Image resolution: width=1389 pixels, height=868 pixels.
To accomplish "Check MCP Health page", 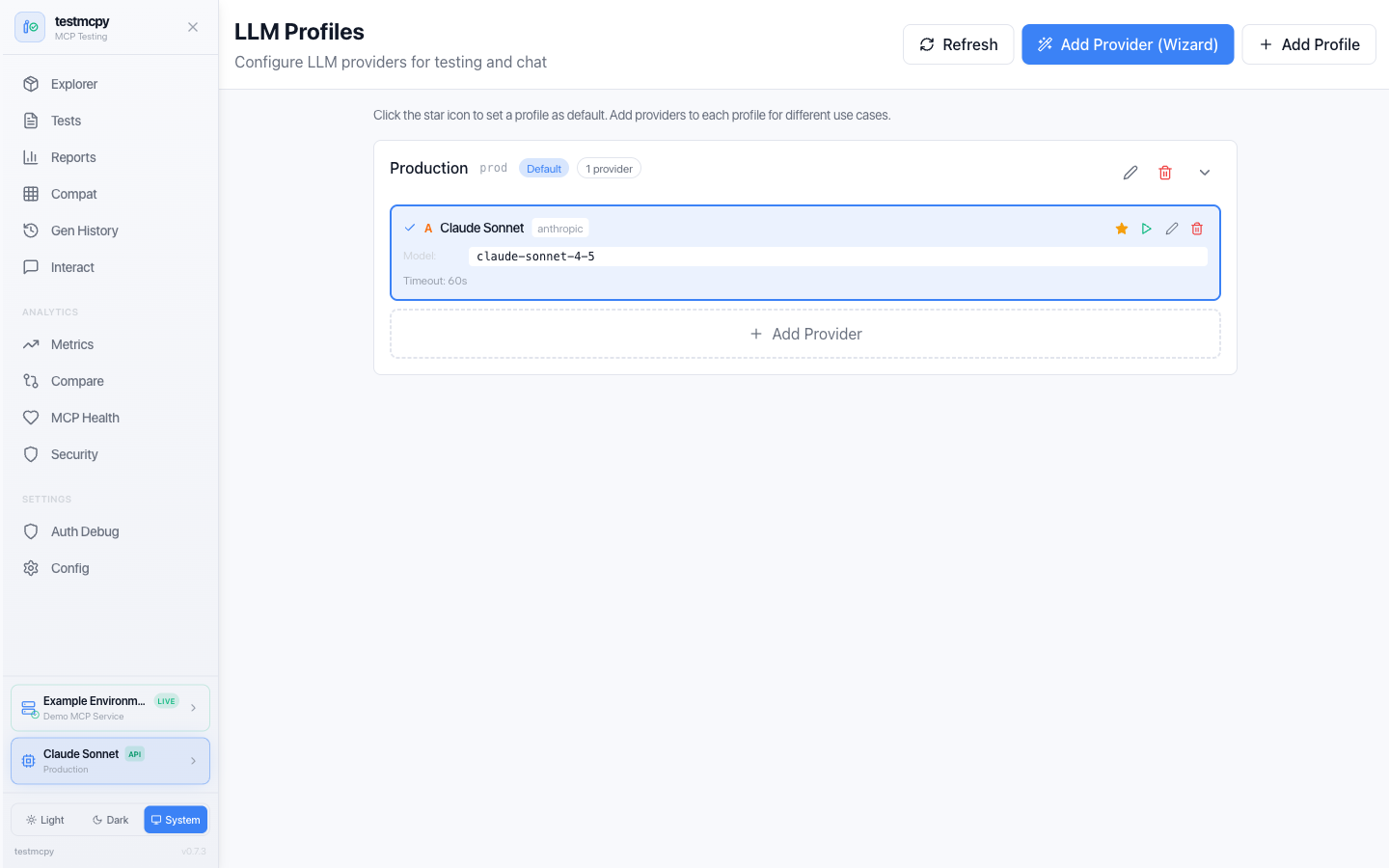I will pyautogui.click(x=110, y=418).
